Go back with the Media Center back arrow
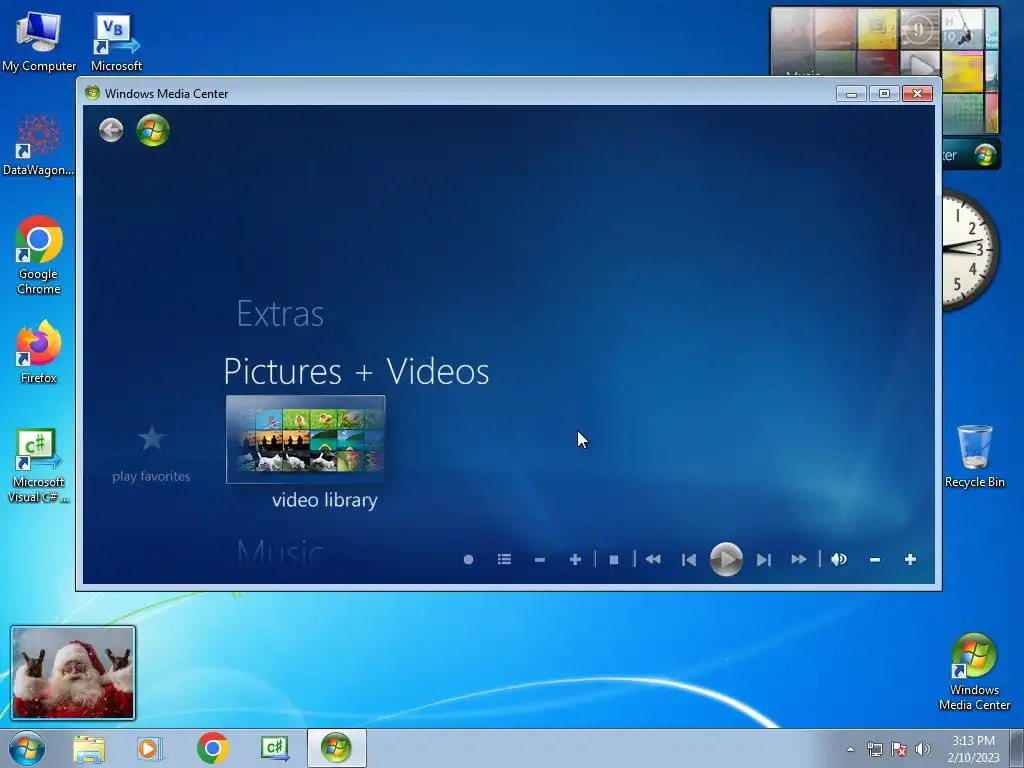The height and width of the screenshot is (768, 1024). 111,130
